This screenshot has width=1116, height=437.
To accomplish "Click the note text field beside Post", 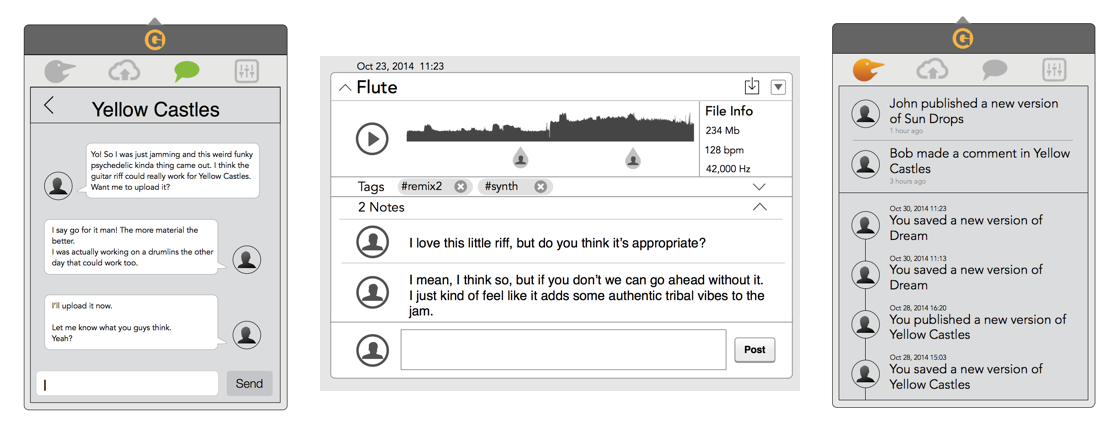I will click(x=564, y=349).
